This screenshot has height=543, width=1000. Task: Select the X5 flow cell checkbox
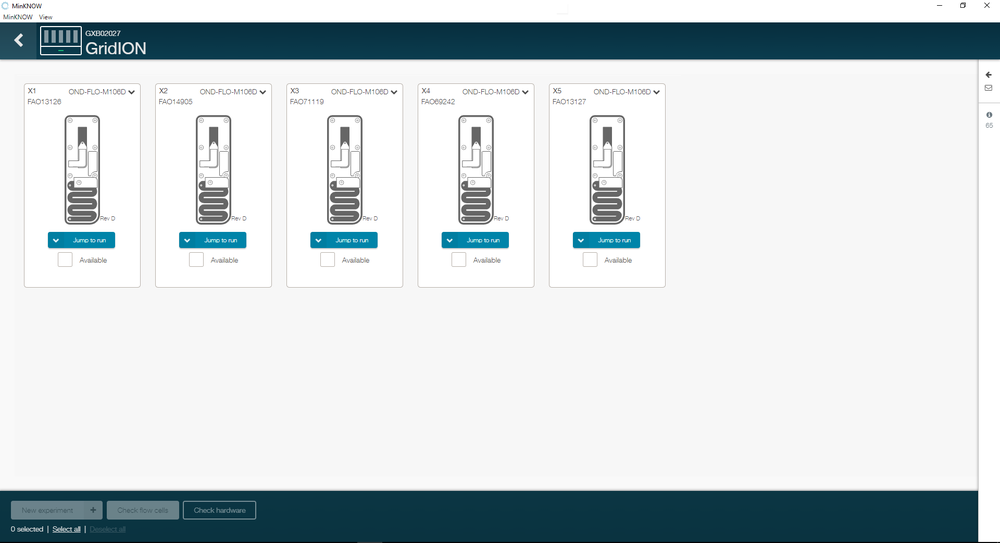(590, 260)
